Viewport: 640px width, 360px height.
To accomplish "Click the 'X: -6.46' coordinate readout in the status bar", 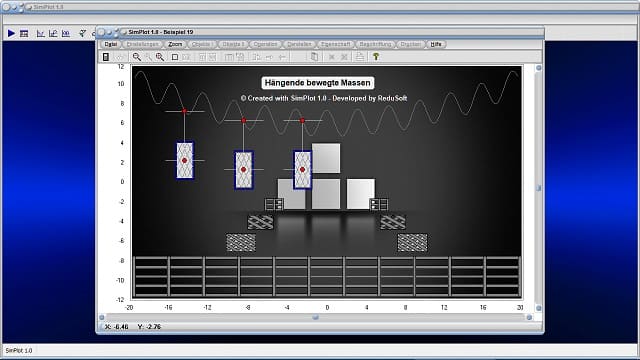I will tap(116, 327).
